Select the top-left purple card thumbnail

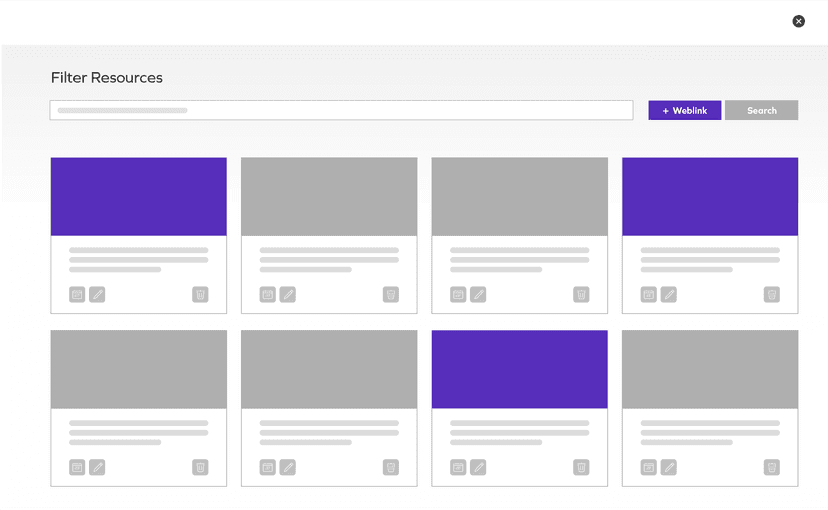(139, 196)
